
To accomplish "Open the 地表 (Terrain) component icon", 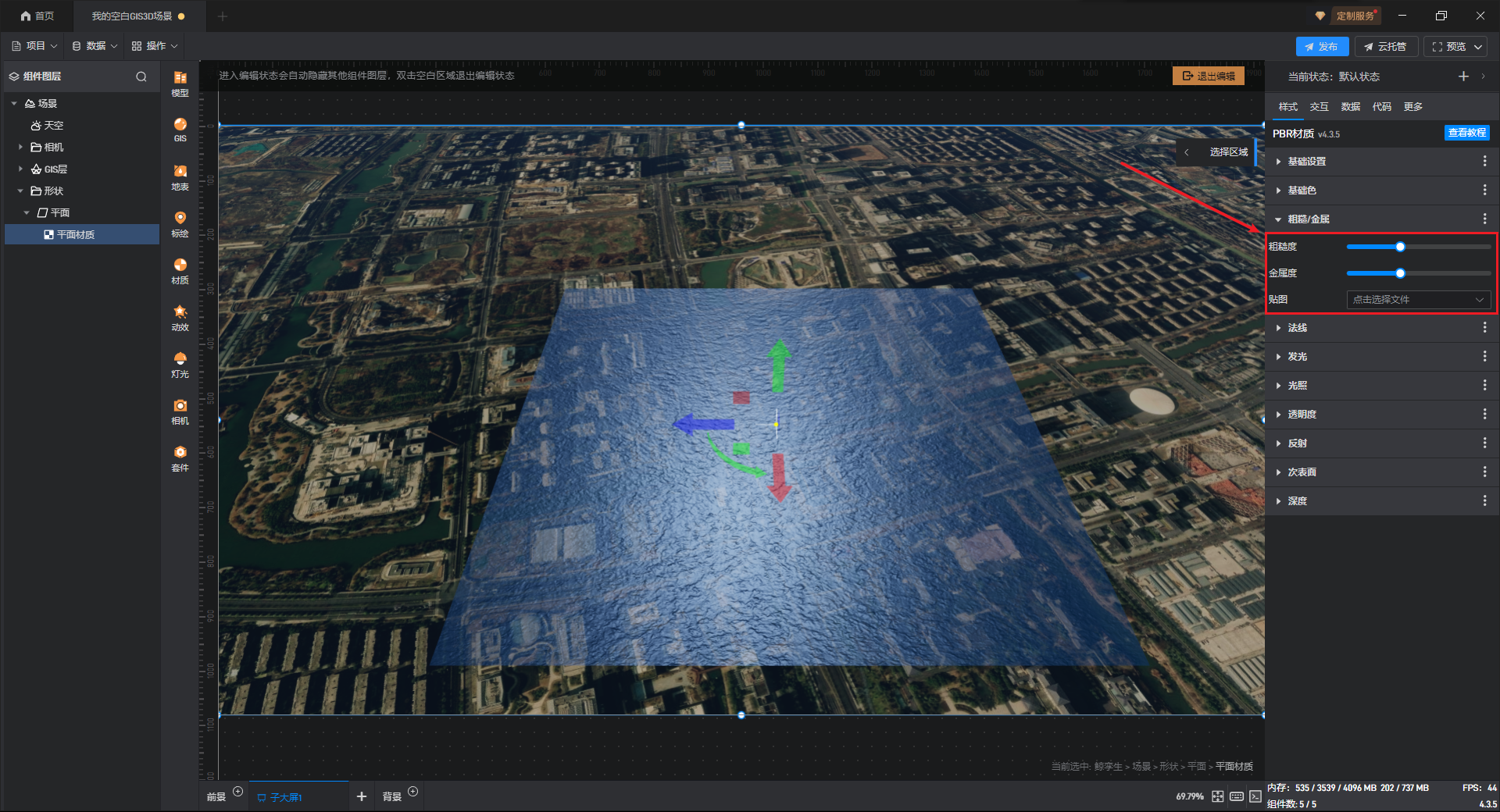I will click(180, 176).
